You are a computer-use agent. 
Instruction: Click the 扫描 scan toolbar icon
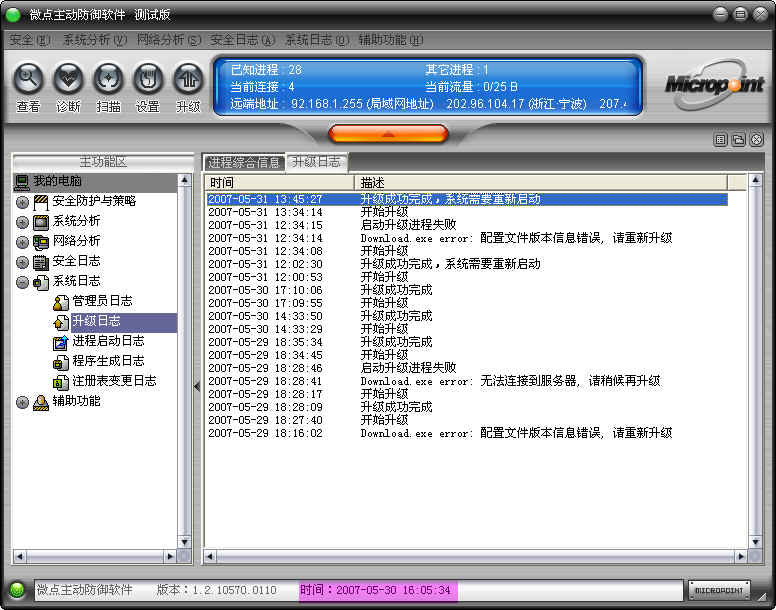click(x=108, y=78)
